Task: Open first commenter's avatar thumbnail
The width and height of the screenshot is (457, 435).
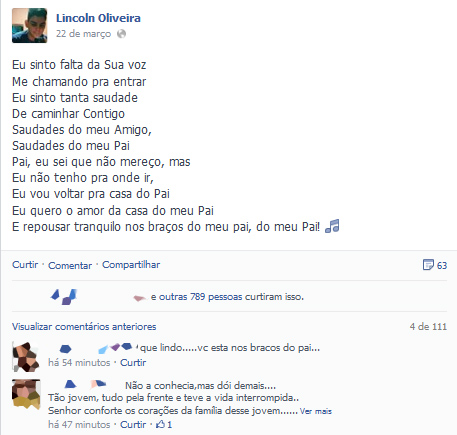Action: tap(26, 356)
